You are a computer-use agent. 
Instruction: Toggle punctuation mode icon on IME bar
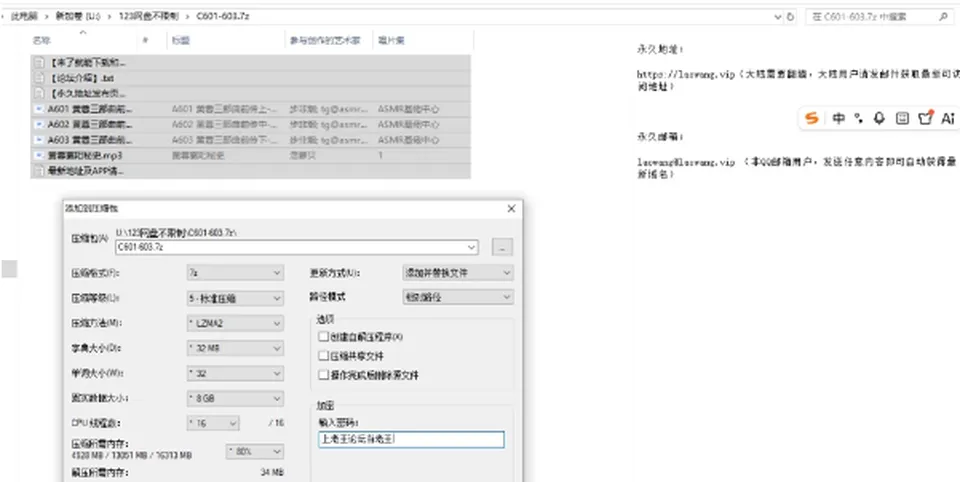pyautogui.click(x=859, y=118)
